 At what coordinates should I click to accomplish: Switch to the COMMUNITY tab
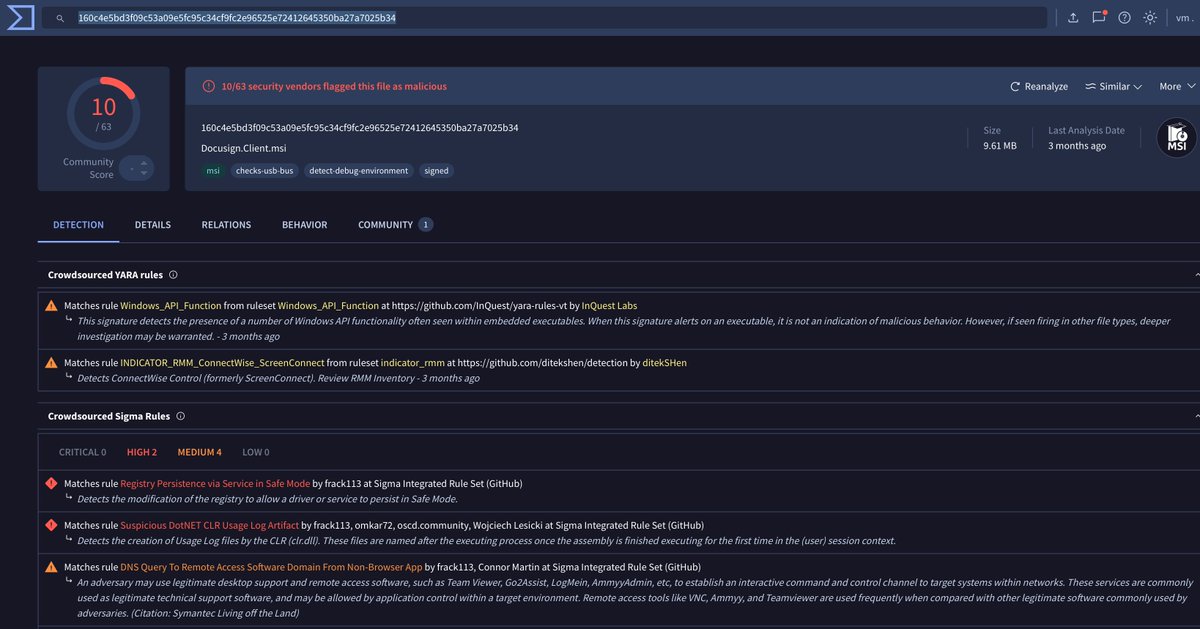pyautogui.click(x=395, y=225)
